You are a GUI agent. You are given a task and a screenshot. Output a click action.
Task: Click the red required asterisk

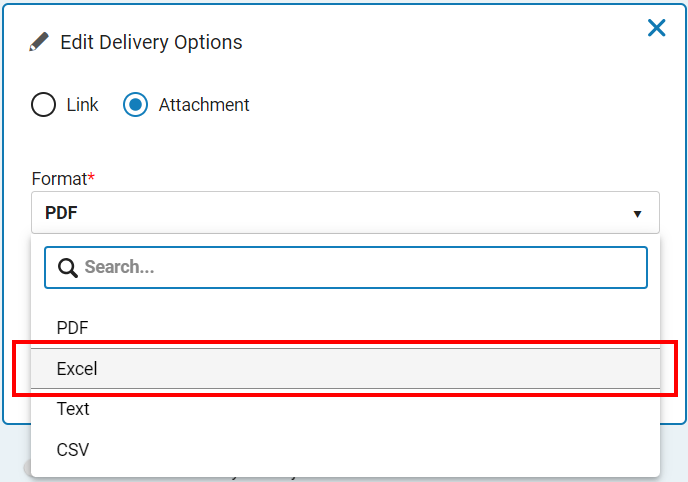point(91,176)
